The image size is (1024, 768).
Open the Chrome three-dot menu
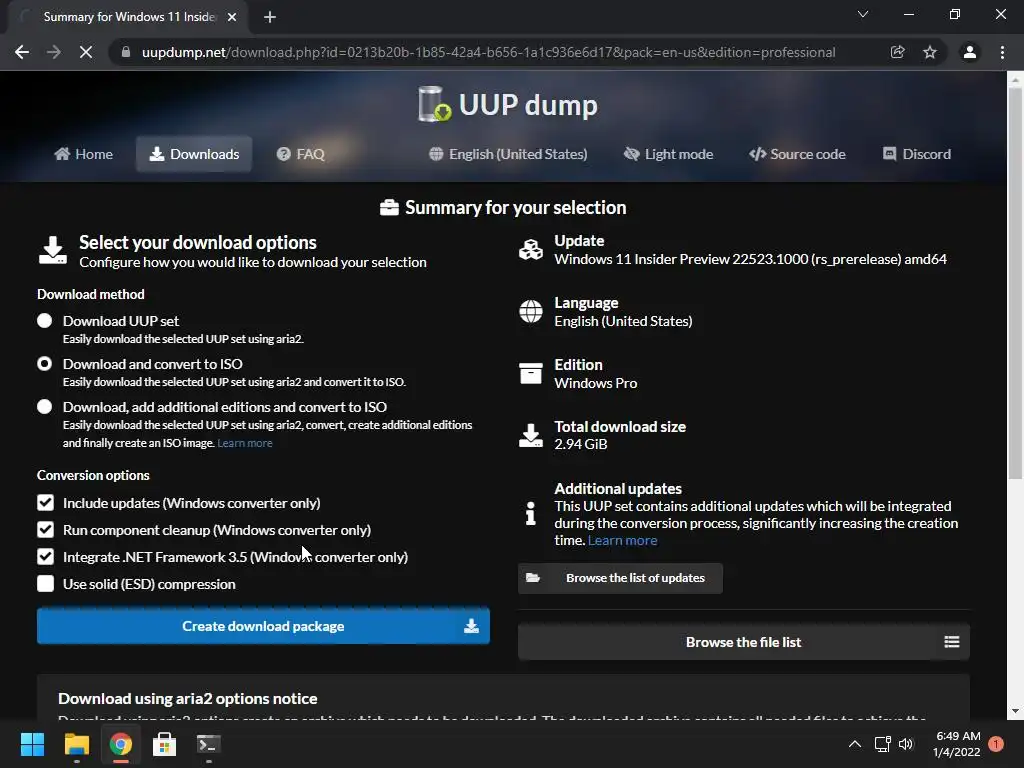point(1002,52)
